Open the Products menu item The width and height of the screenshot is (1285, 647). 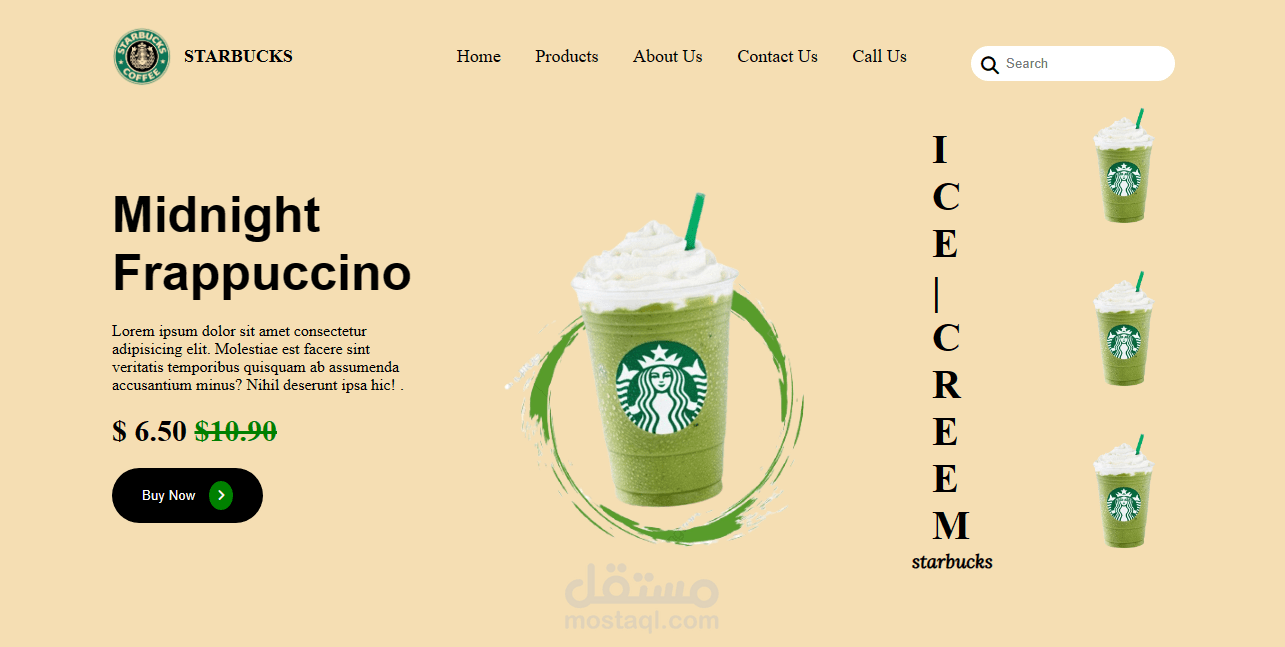pyautogui.click(x=567, y=56)
